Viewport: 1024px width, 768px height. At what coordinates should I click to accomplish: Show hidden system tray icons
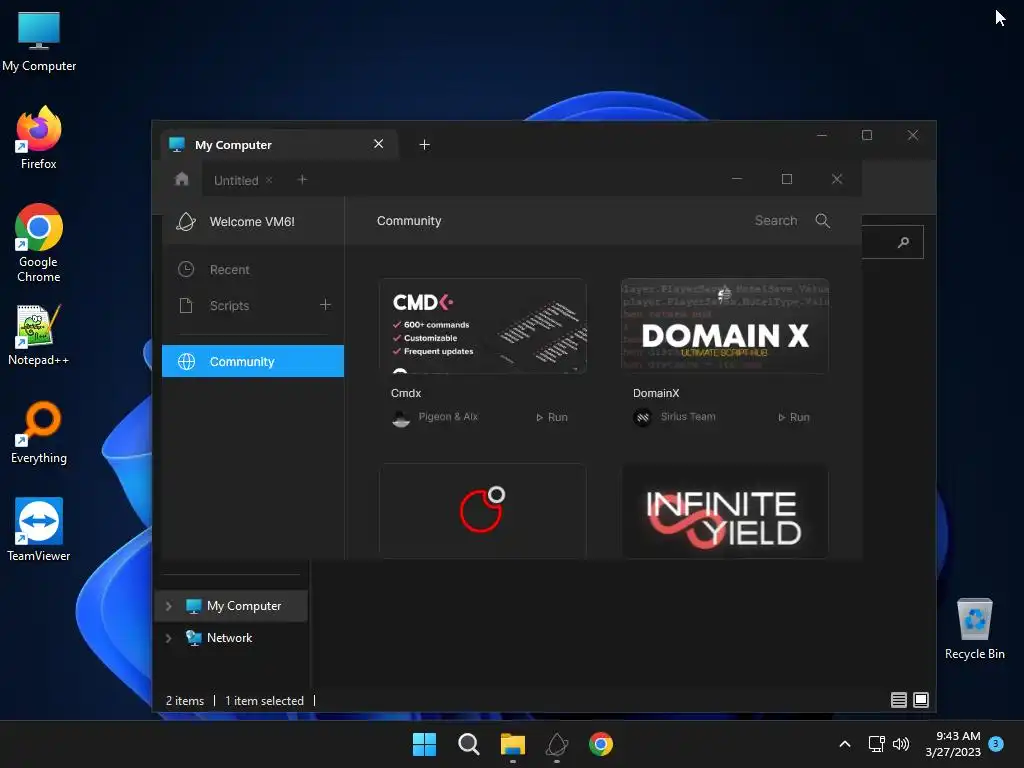coord(844,744)
